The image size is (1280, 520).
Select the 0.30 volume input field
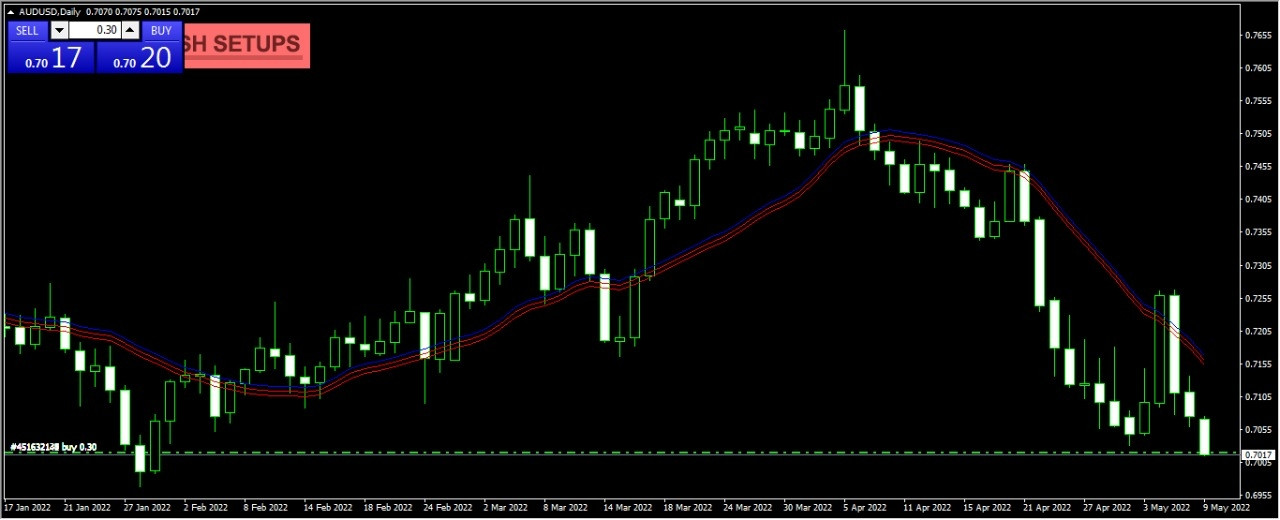94,30
